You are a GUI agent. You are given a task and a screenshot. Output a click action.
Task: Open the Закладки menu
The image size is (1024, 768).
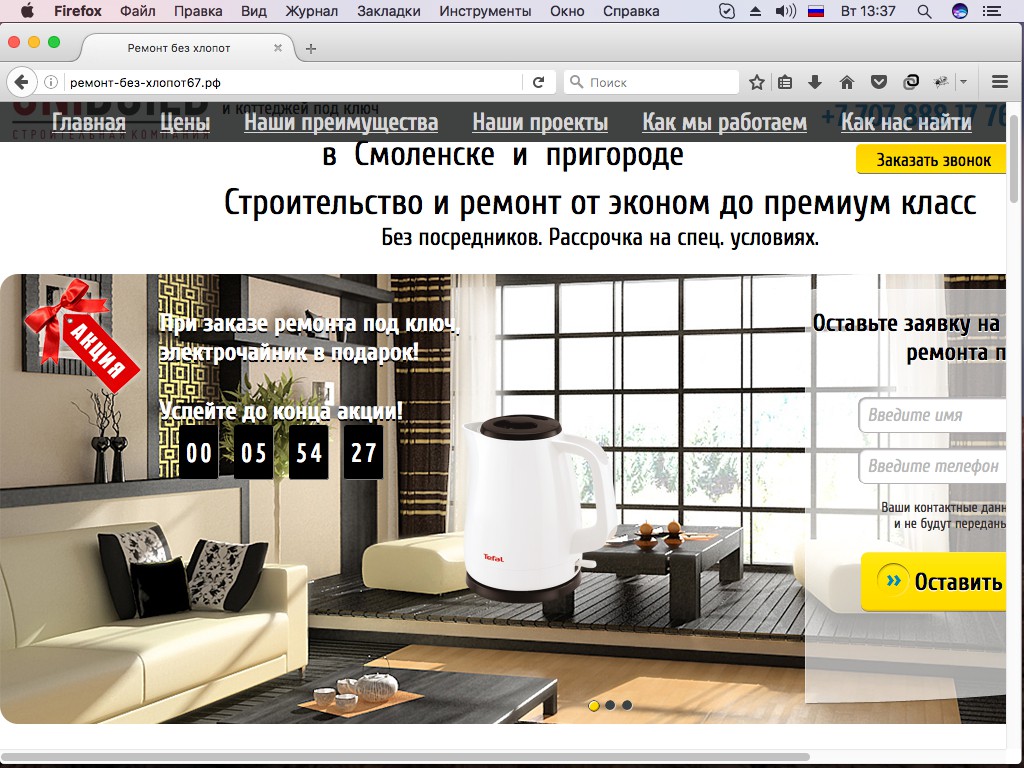[x=389, y=11]
